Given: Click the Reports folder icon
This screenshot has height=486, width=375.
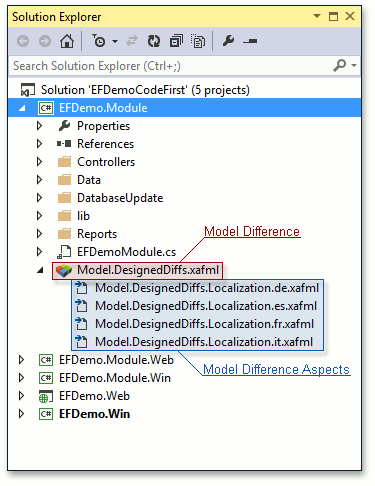Looking at the screenshot, I should pyautogui.click(x=64, y=234).
